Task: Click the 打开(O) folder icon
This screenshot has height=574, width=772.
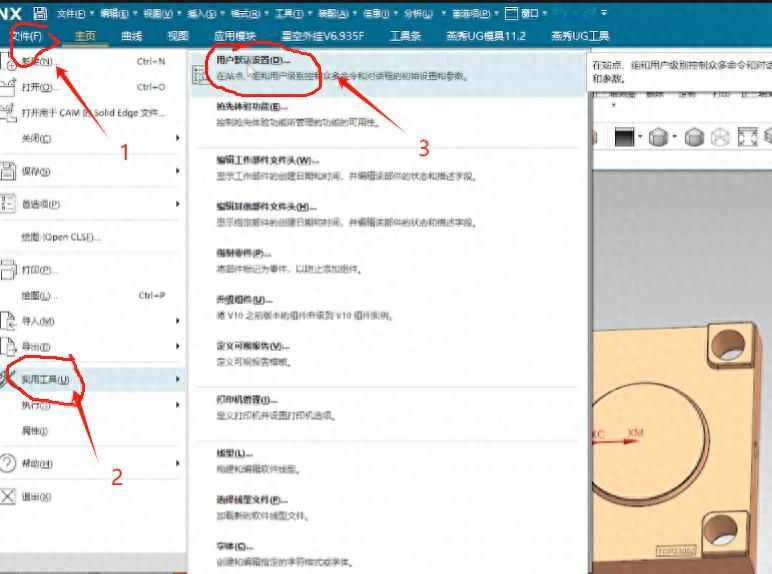Action: tap(8, 87)
